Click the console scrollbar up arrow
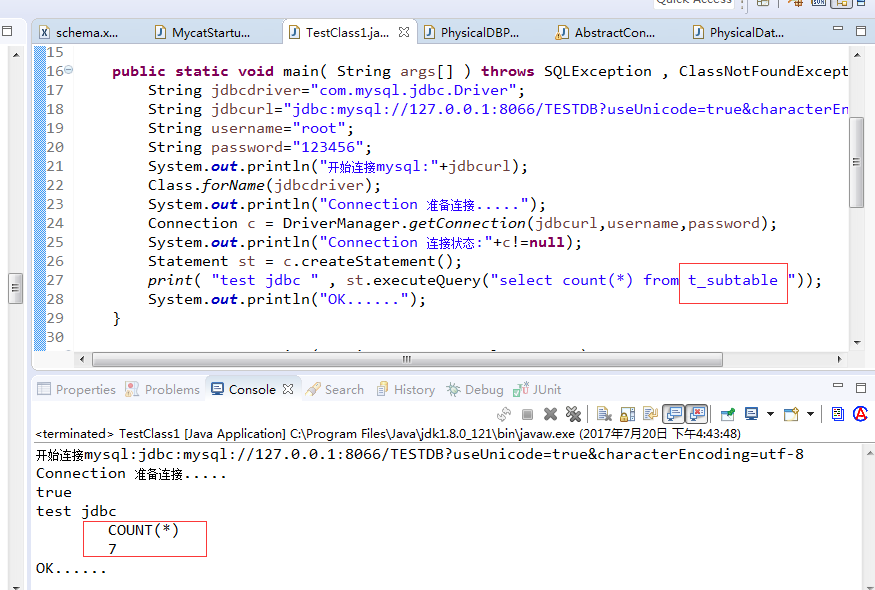875x590 pixels. click(869, 451)
